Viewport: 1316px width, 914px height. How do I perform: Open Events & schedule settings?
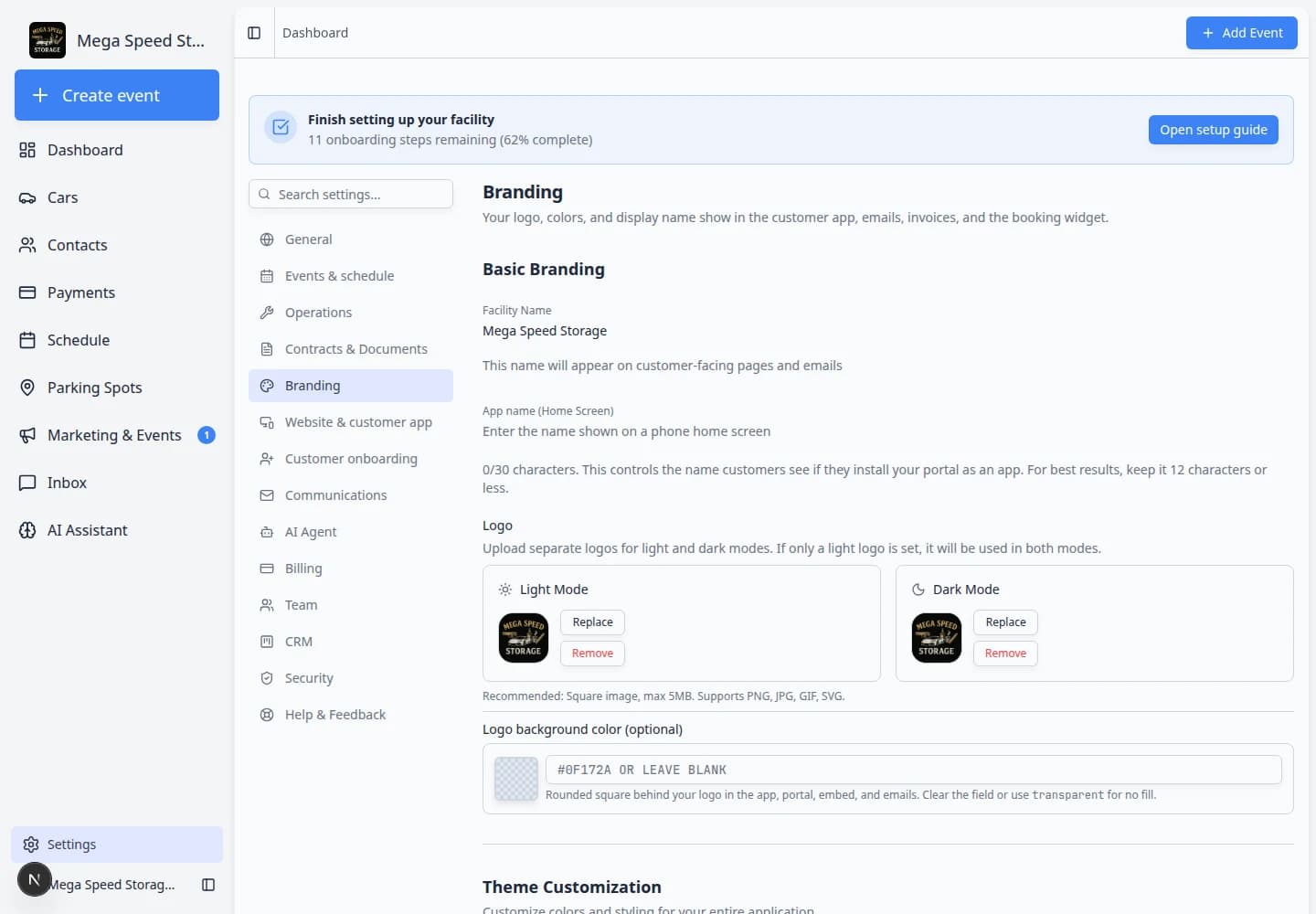pyautogui.click(x=351, y=276)
